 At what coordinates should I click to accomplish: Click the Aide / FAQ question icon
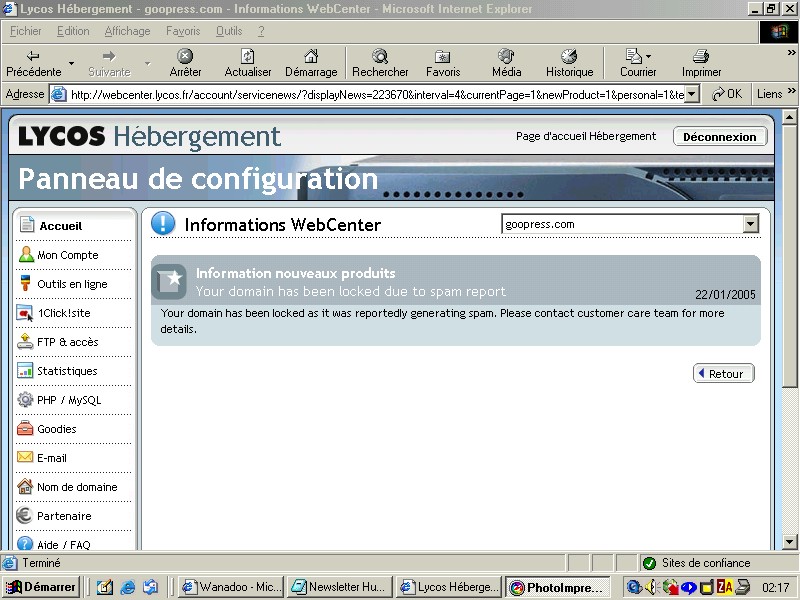(25, 543)
